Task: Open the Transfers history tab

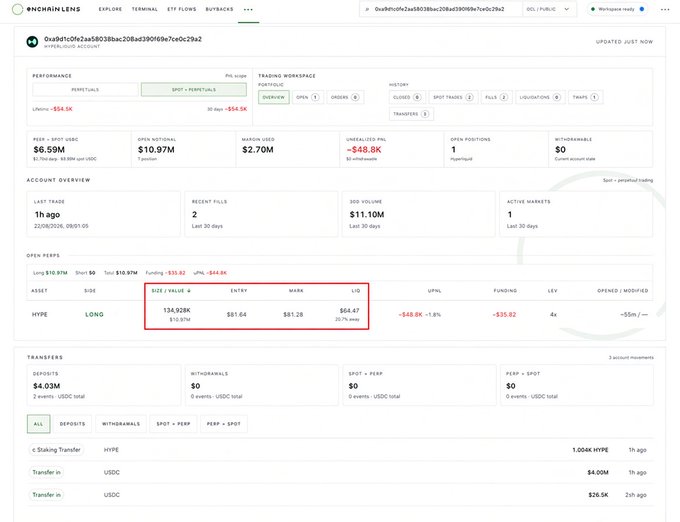Action: [411, 114]
